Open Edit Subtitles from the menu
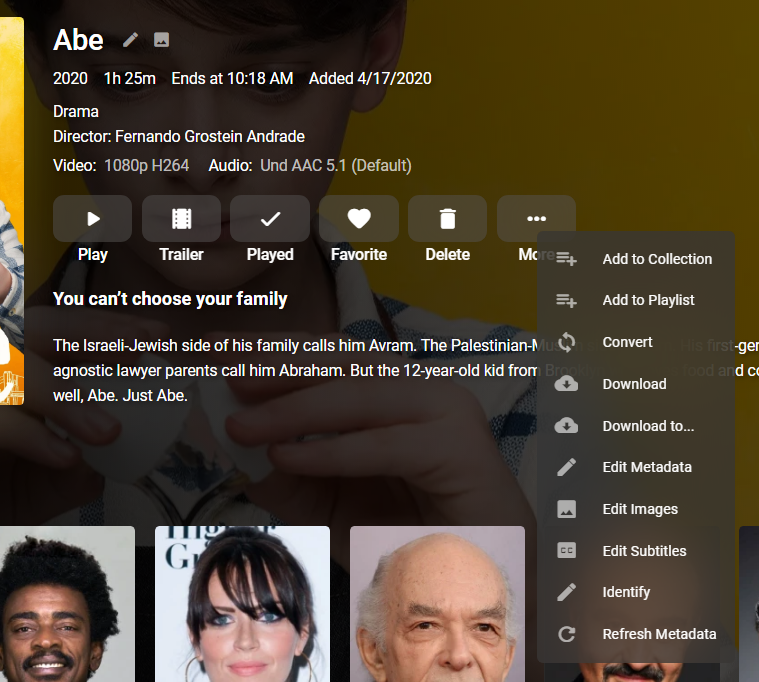Viewport: 759px width, 682px height. 636,551
